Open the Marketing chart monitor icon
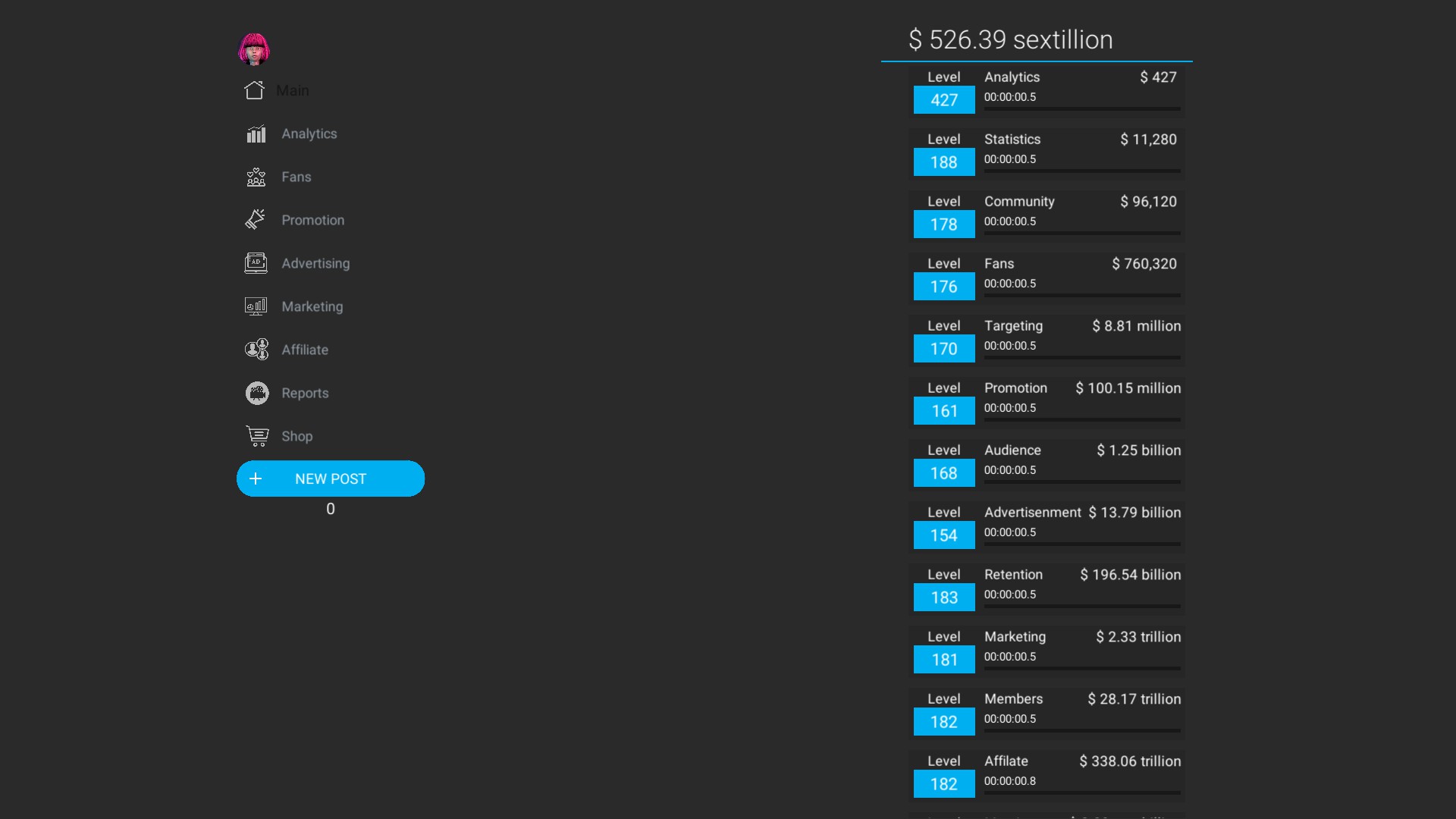This screenshot has height=819, width=1456. [x=256, y=306]
